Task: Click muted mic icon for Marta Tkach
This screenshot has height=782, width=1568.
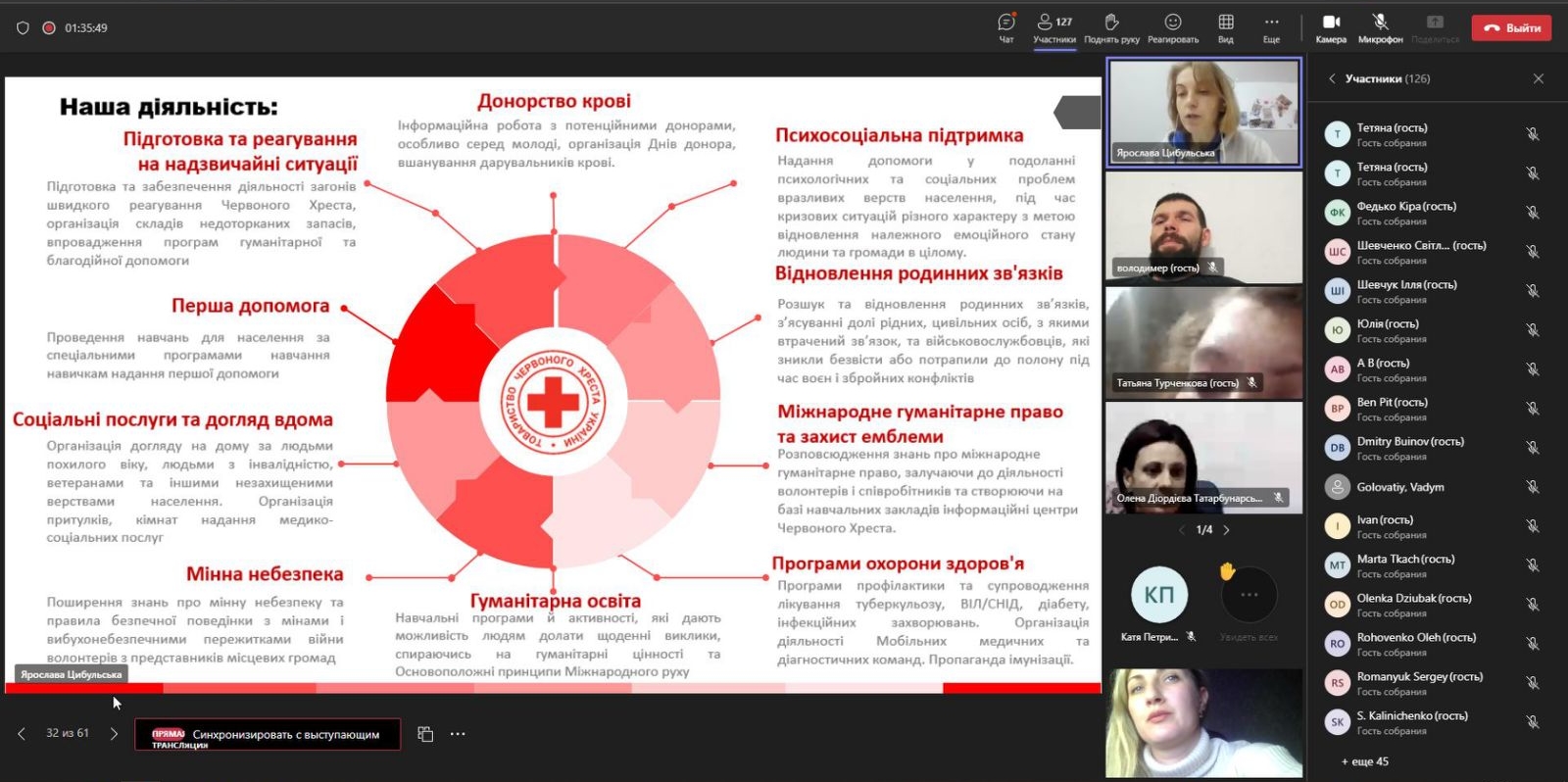Action: click(x=1533, y=565)
